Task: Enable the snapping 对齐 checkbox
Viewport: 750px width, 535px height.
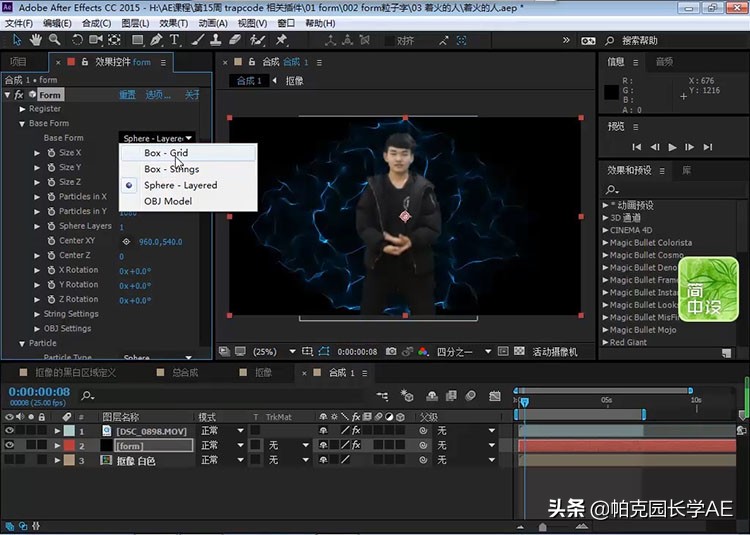Action: (389, 41)
